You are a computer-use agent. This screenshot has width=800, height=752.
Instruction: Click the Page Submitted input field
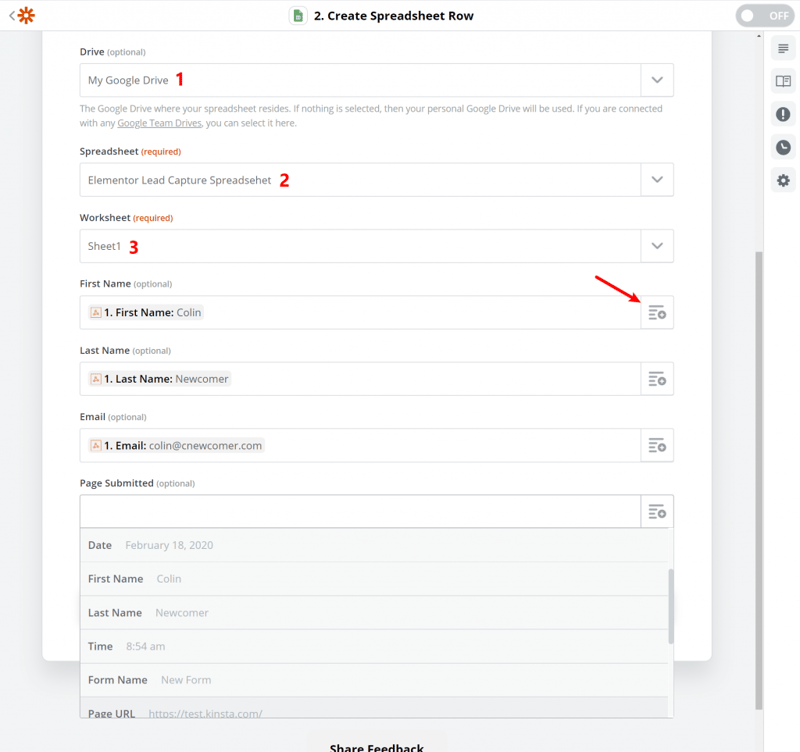point(360,511)
